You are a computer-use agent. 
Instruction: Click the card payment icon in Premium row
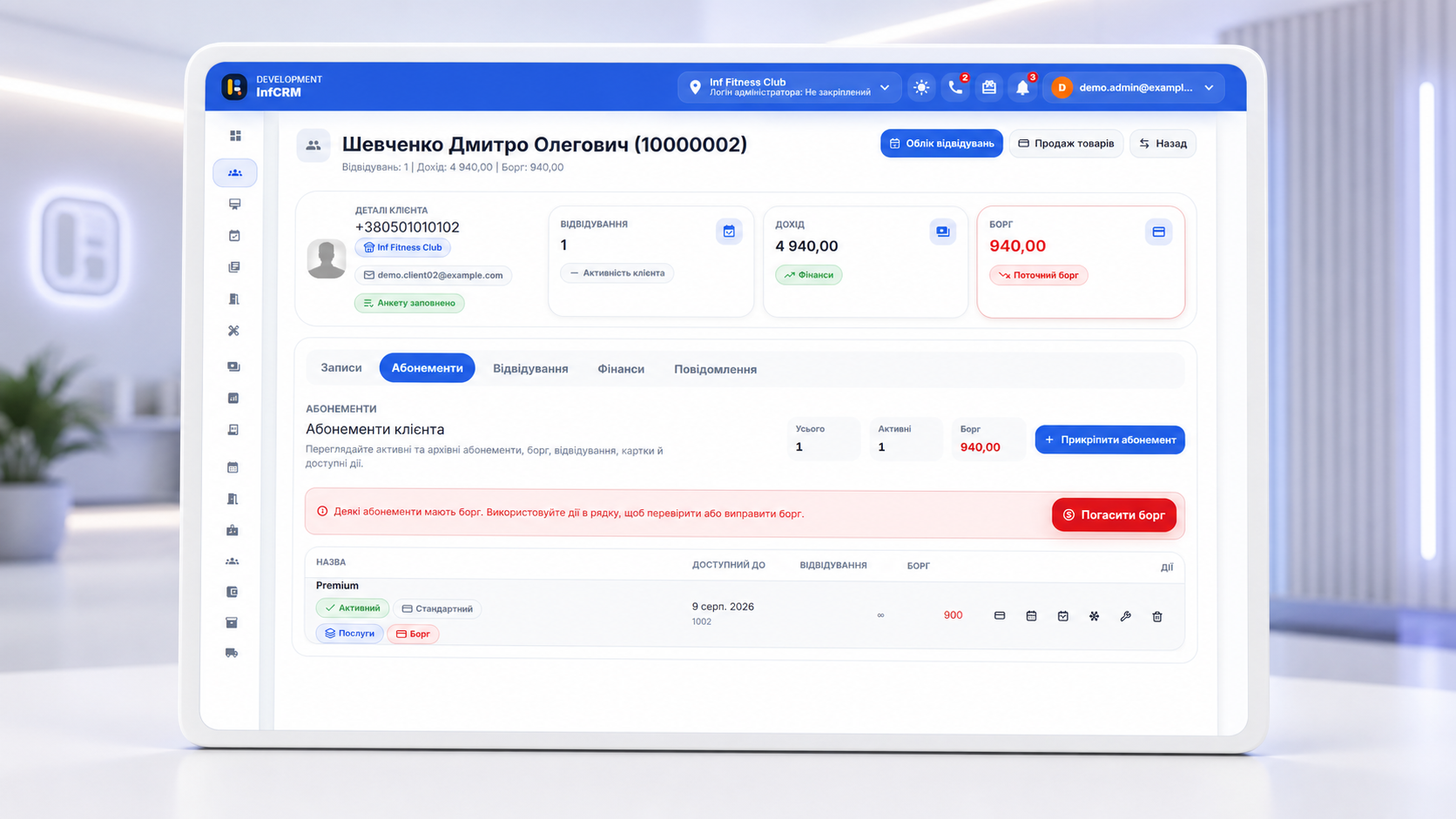[1000, 616]
